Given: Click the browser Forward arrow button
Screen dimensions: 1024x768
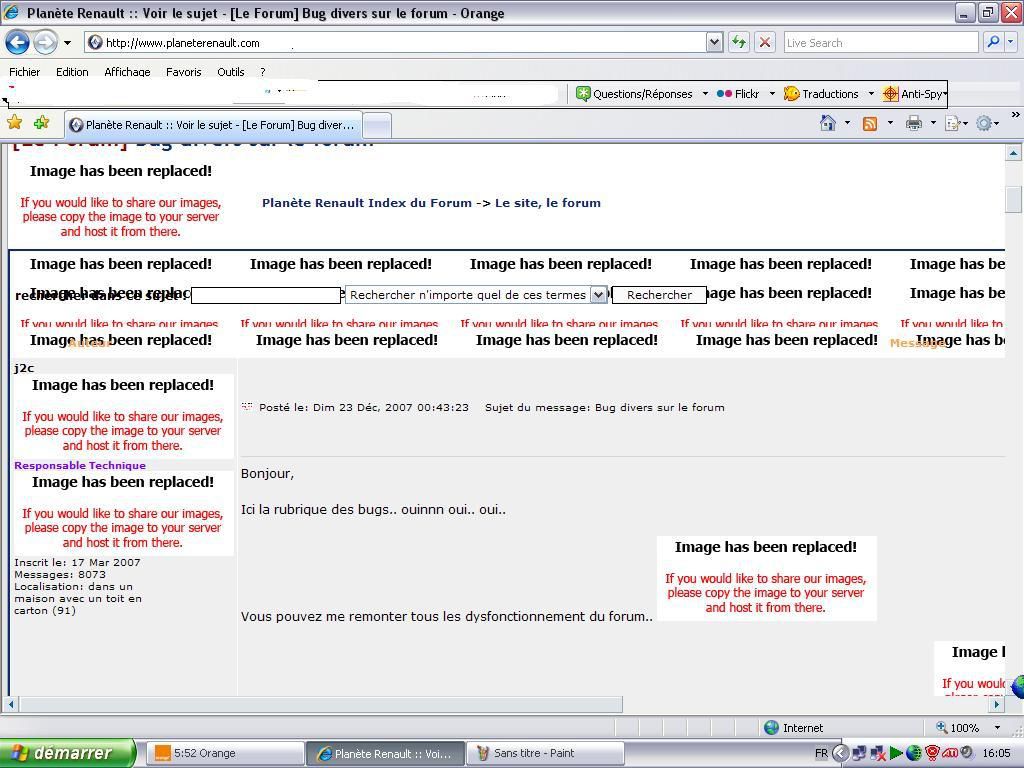Looking at the screenshot, I should pyautogui.click(x=45, y=43).
